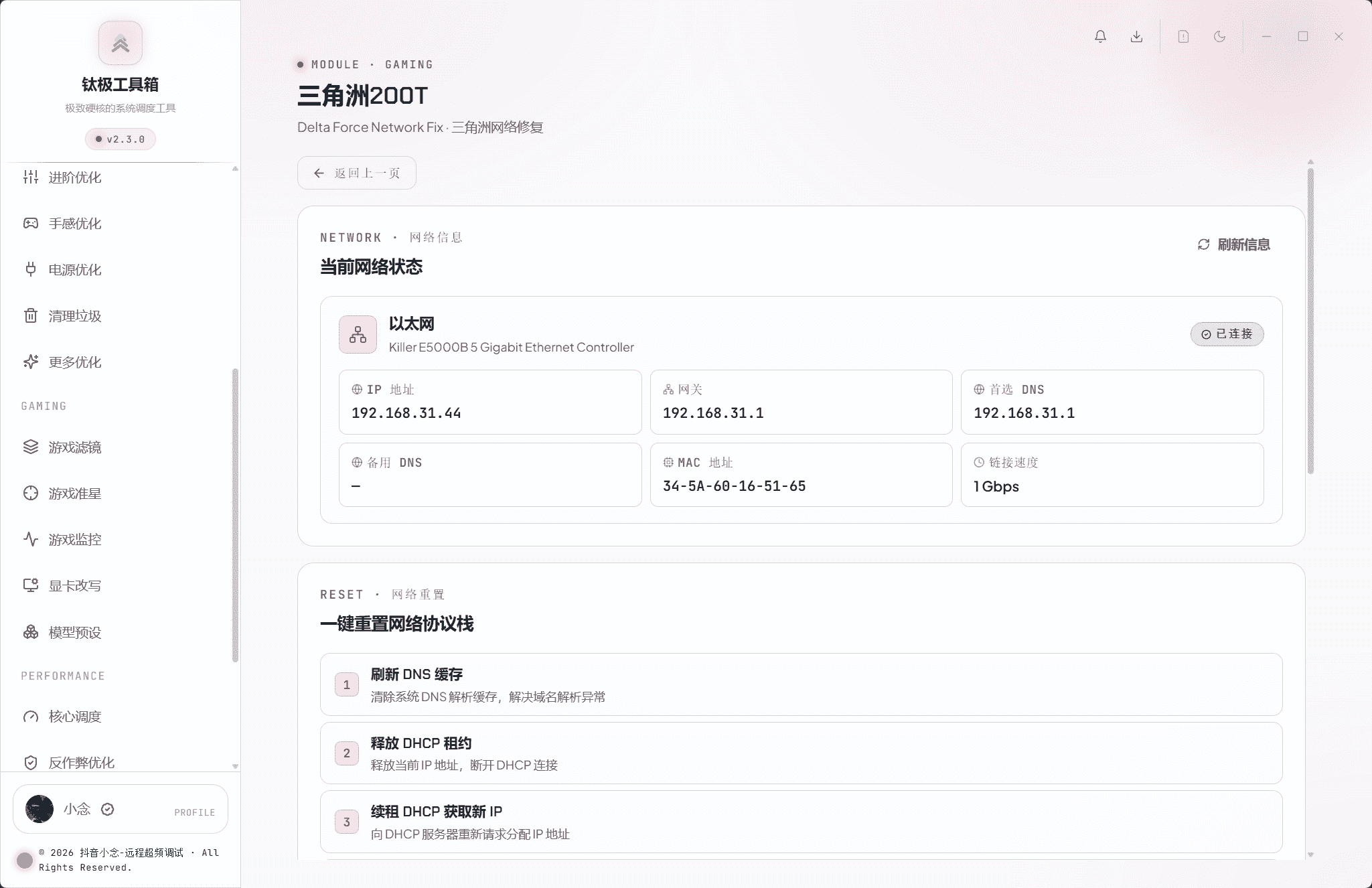Click the monitor icon for 显卡改写
Viewport: 1372px width, 888px height.
pyautogui.click(x=31, y=586)
